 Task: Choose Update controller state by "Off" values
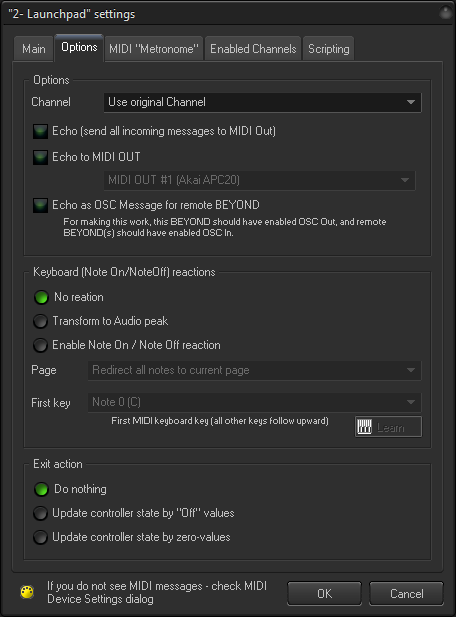pos(40,514)
